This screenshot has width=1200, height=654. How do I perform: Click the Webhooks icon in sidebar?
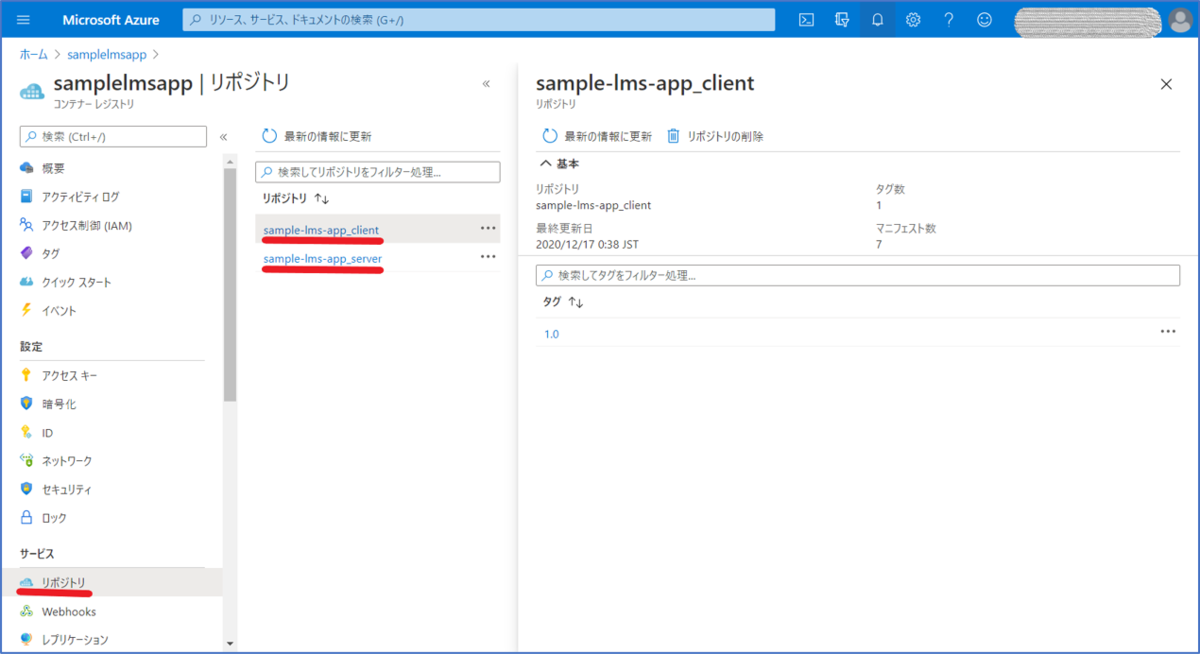(27, 611)
